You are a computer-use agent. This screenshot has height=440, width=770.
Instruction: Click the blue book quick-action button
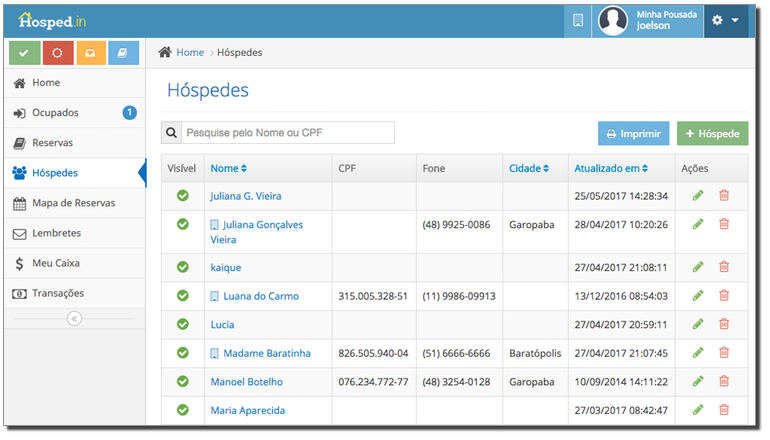(123, 53)
